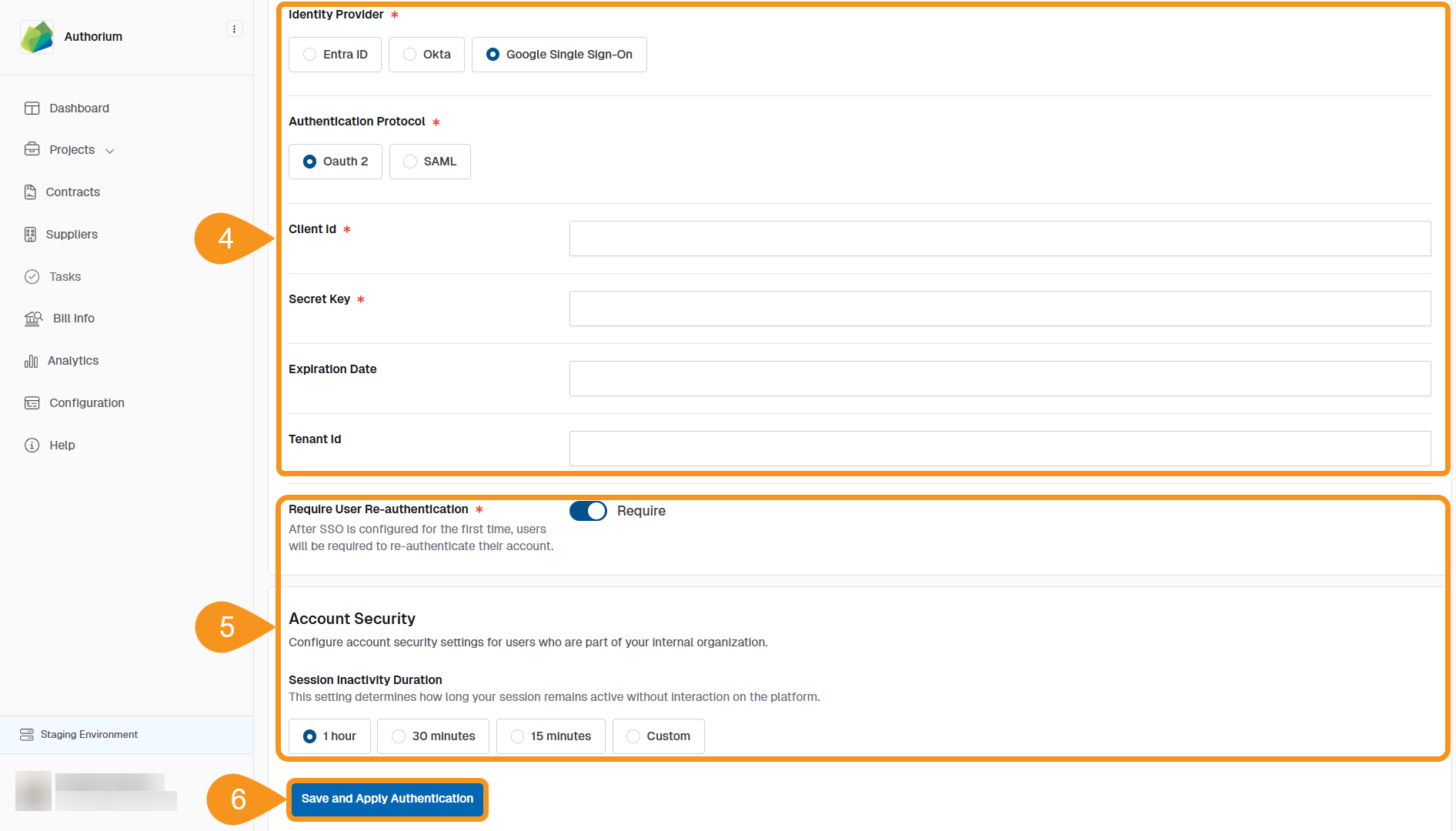This screenshot has height=831, width=1456.
Task: Expand the Projects menu chevron
Action: click(x=110, y=151)
